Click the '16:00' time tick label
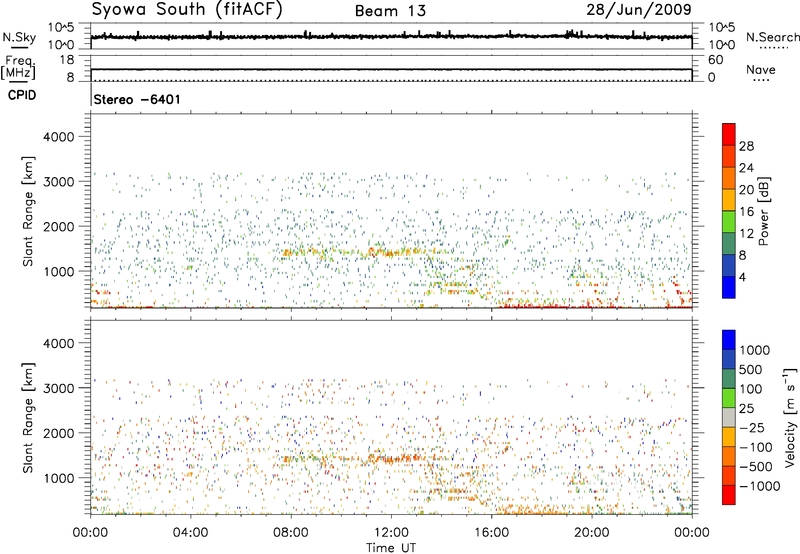The height and width of the screenshot is (554, 800). [x=491, y=533]
